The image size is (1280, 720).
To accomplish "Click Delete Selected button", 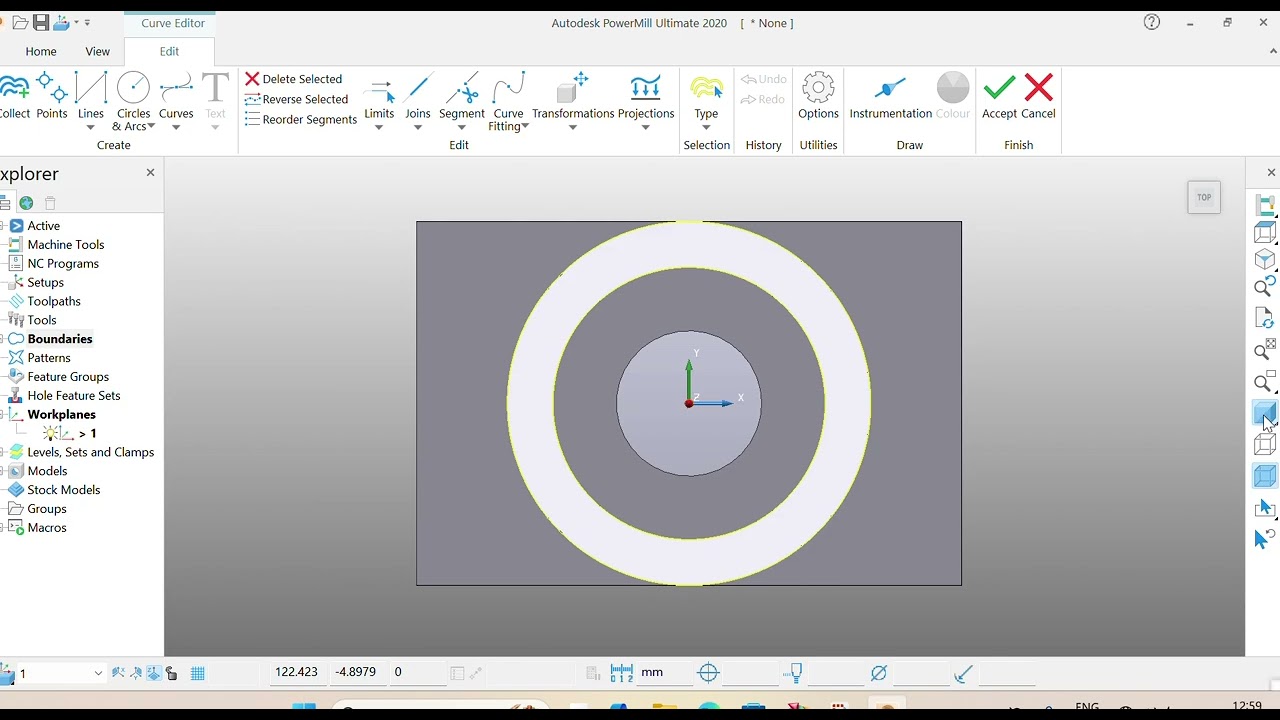I will 294,79.
